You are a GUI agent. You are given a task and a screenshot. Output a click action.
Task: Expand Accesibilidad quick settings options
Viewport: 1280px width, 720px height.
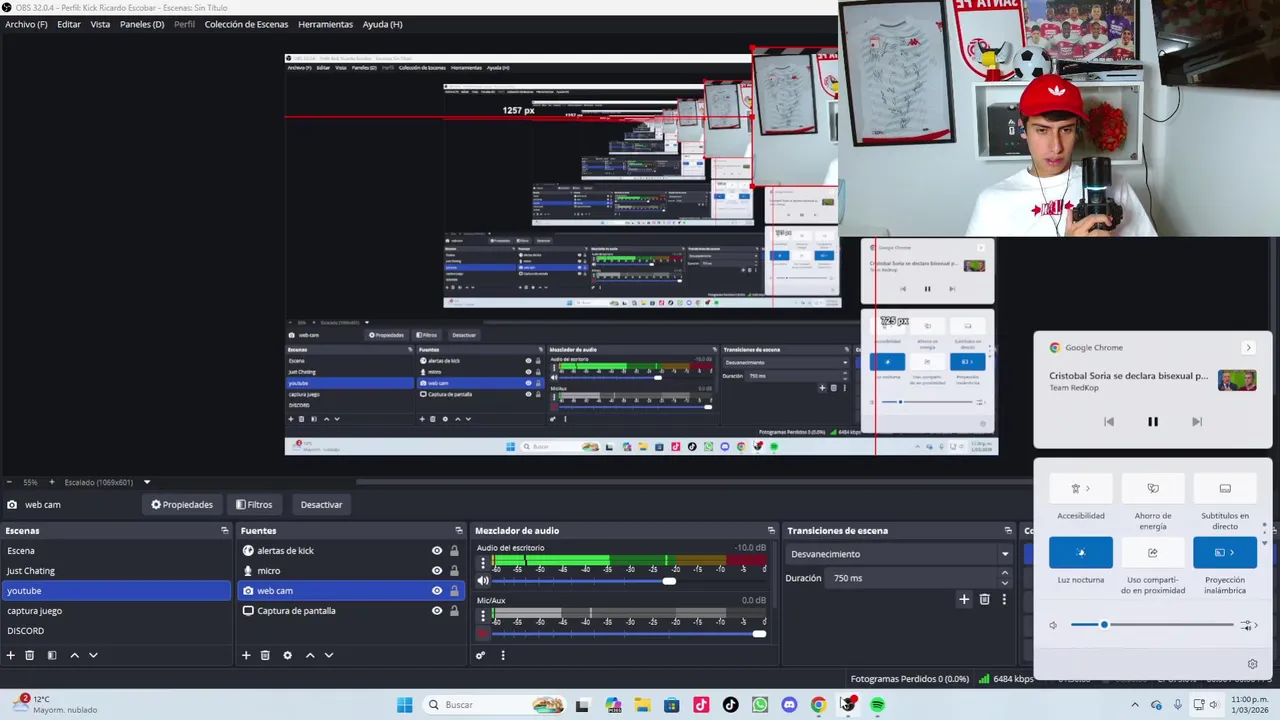(1088, 488)
